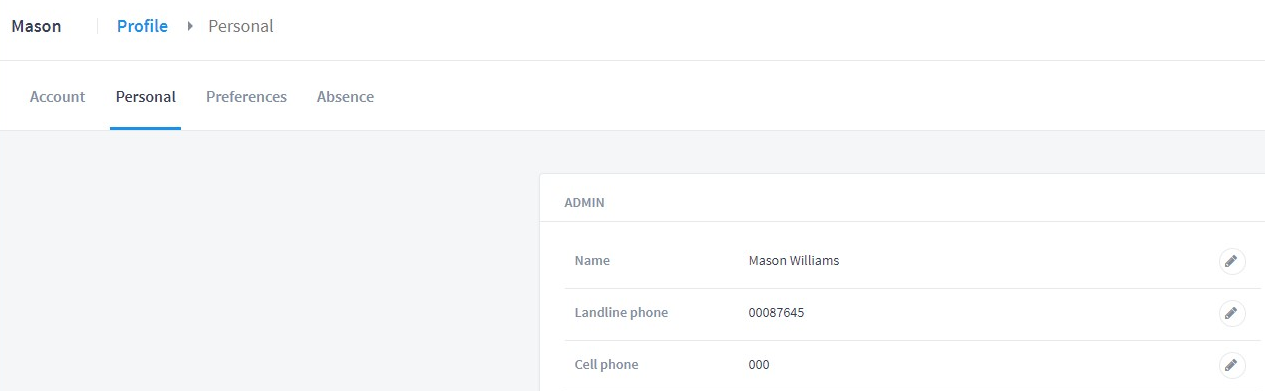Click the landline number 00087645

point(776,313)
